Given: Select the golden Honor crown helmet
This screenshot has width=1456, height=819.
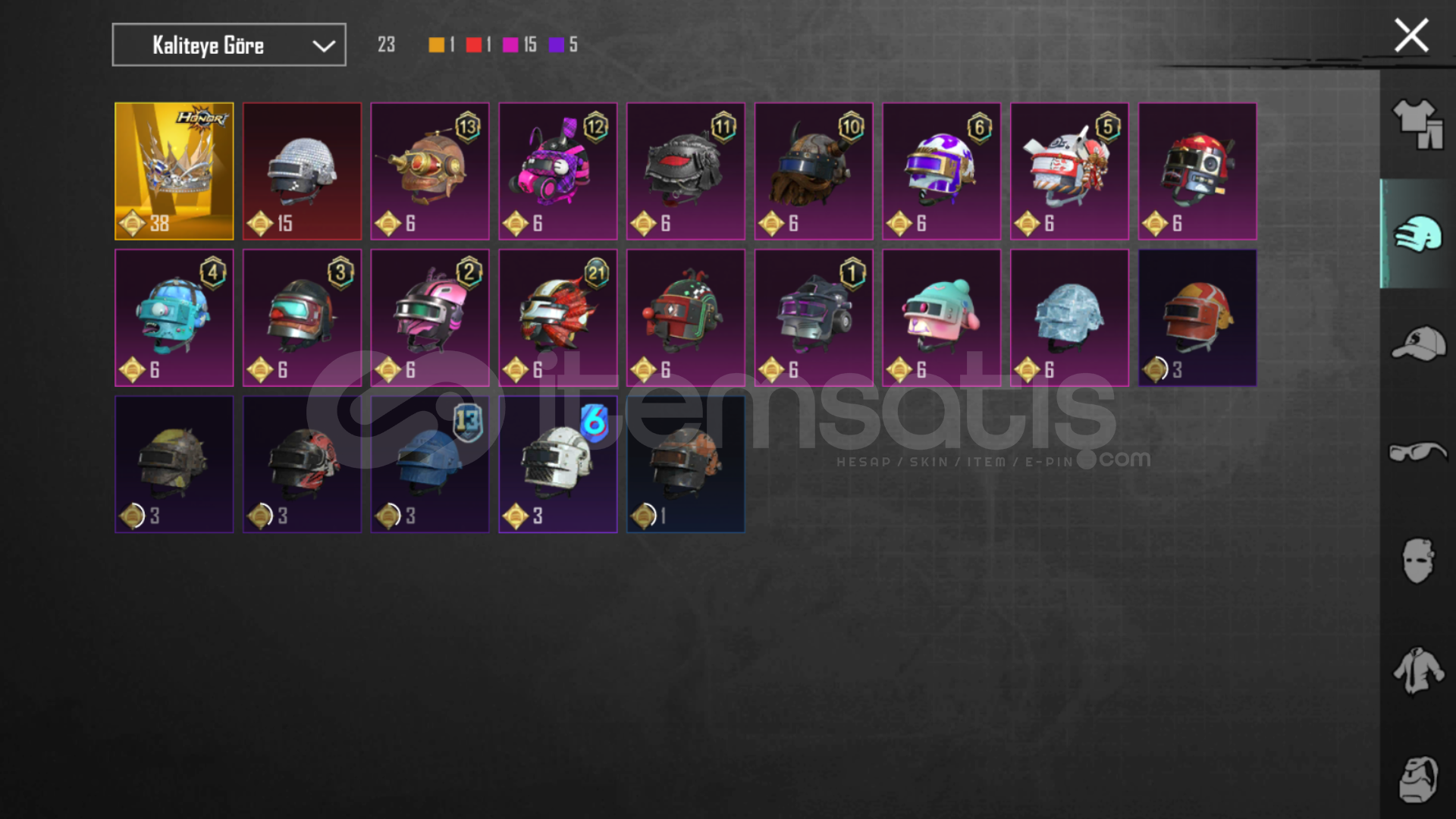Looking at the screenshot, I should pos(174,171).
